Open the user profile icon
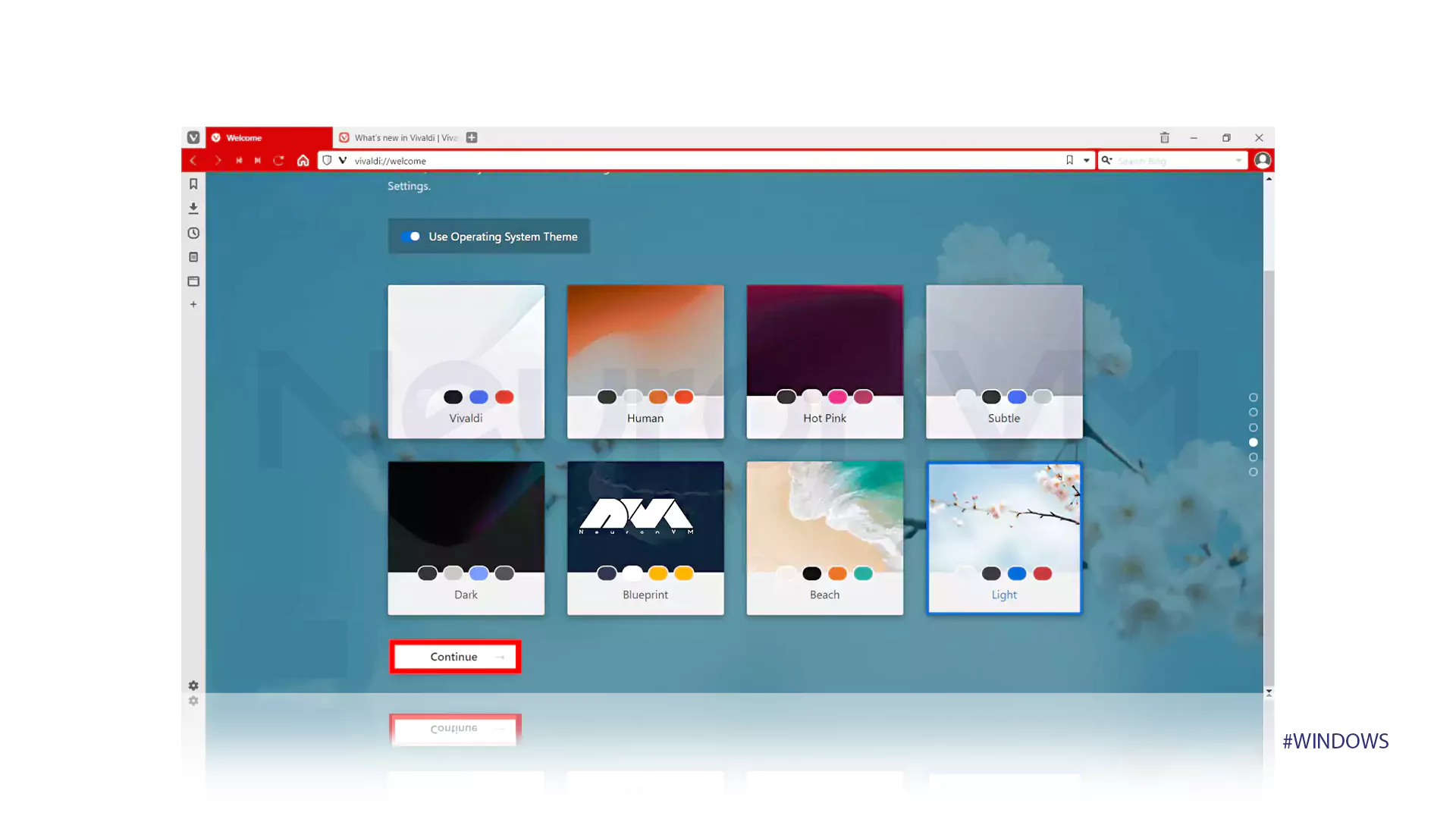The image size is (1456, 819). pos(1263,160)
